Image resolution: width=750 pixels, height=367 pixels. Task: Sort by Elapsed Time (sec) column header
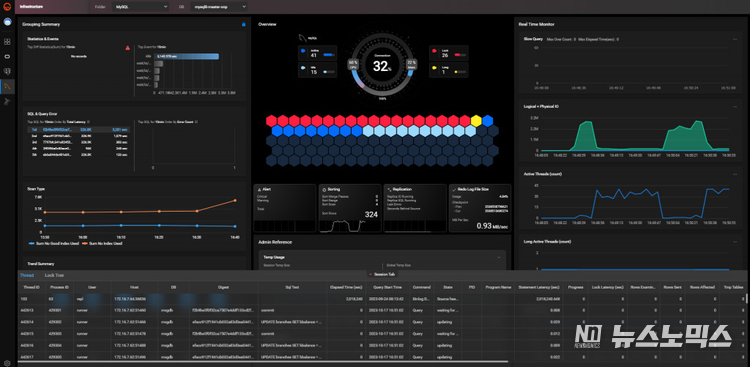346,287
